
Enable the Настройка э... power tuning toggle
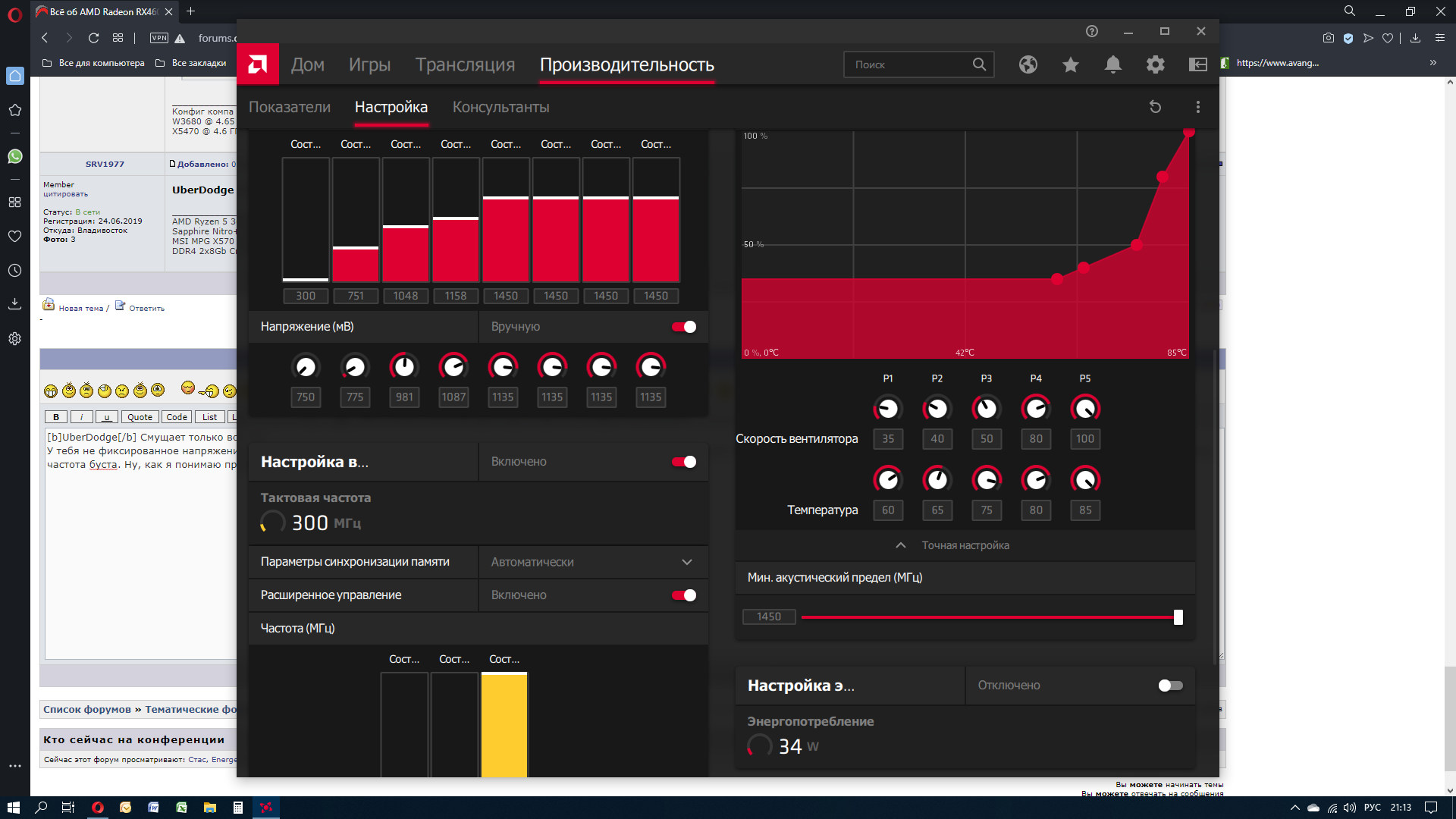(x=1170, y=686)
